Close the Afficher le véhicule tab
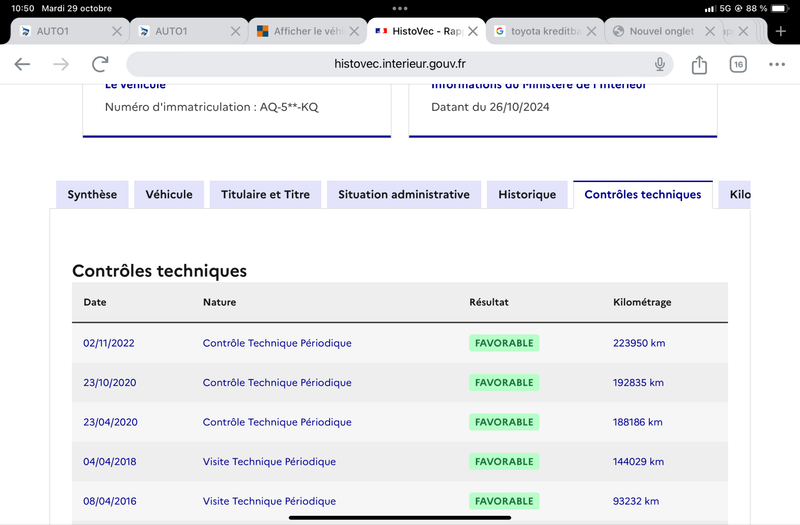This screenshot has height=525, width=800. [354, 31]
